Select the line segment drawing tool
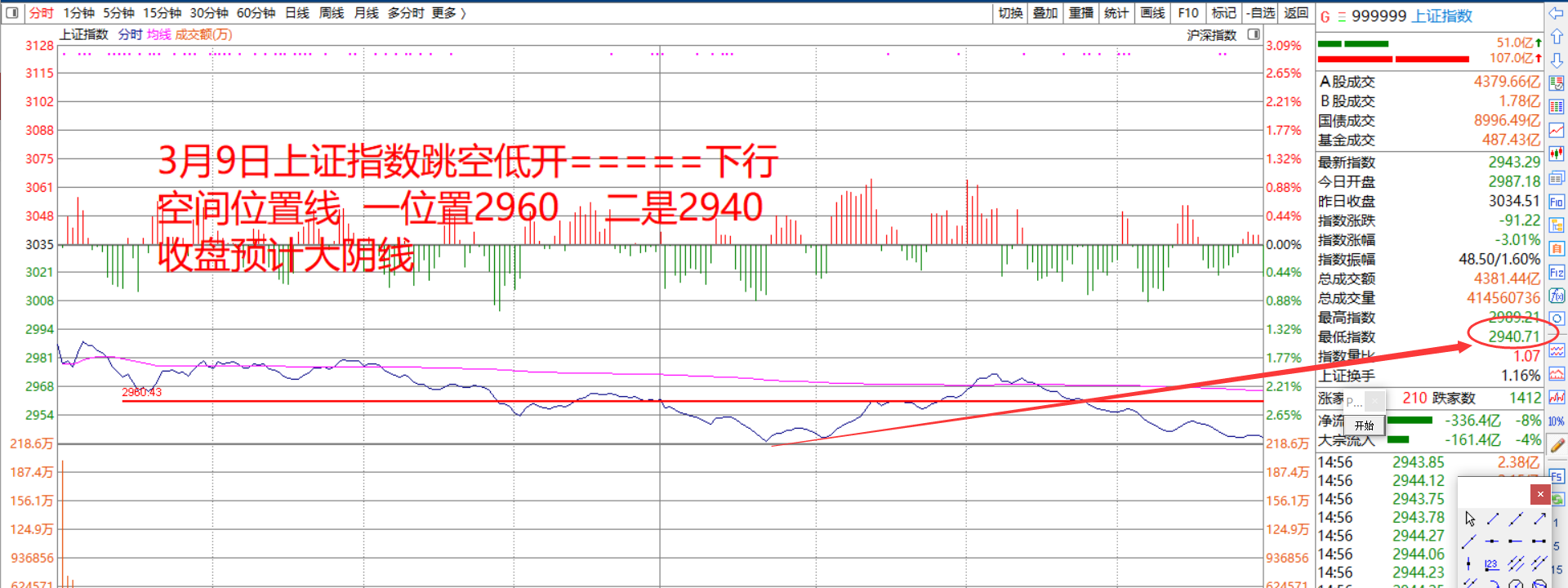 tap(1493, 519)
